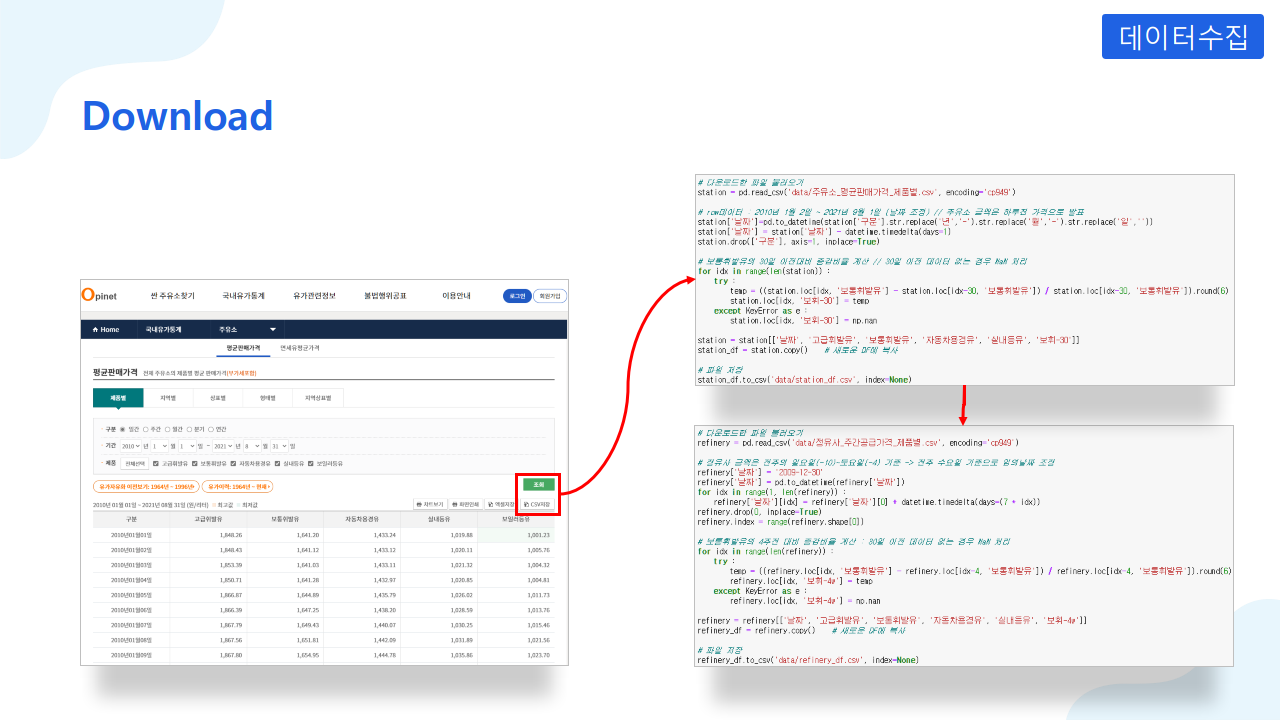Click the refinery_df.to_csv line in lower code
Image resolution: width=1280 pixels, height=720 pixels.
[808, 660]
